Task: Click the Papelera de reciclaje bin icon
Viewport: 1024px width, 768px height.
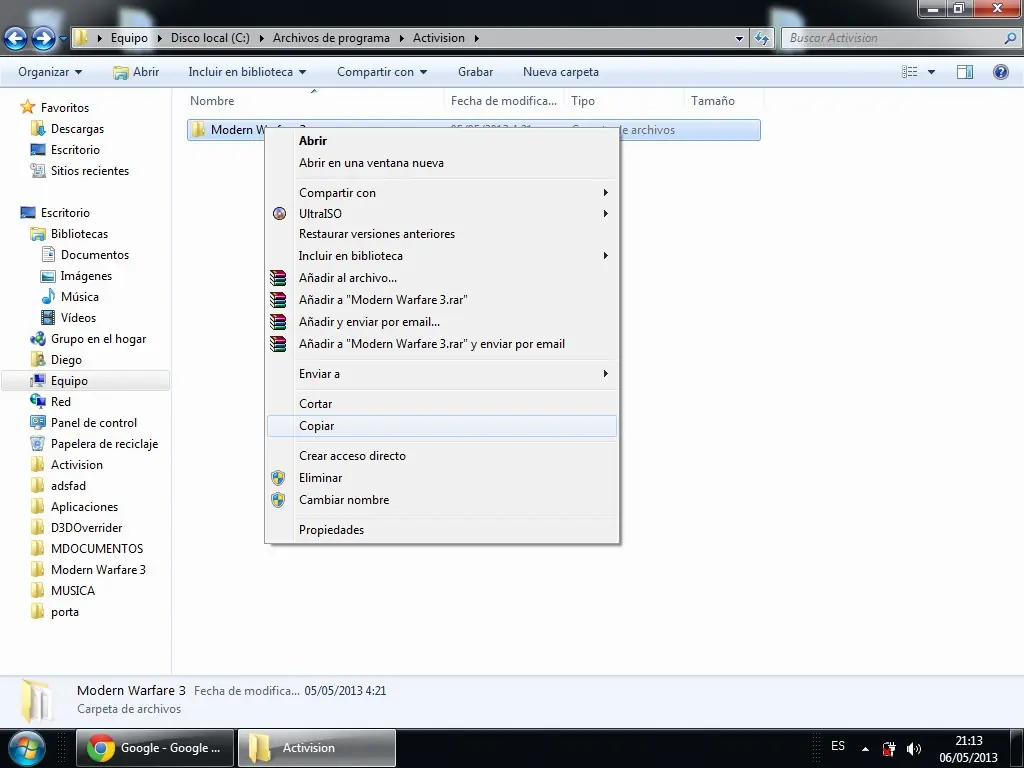Action: 38,444
